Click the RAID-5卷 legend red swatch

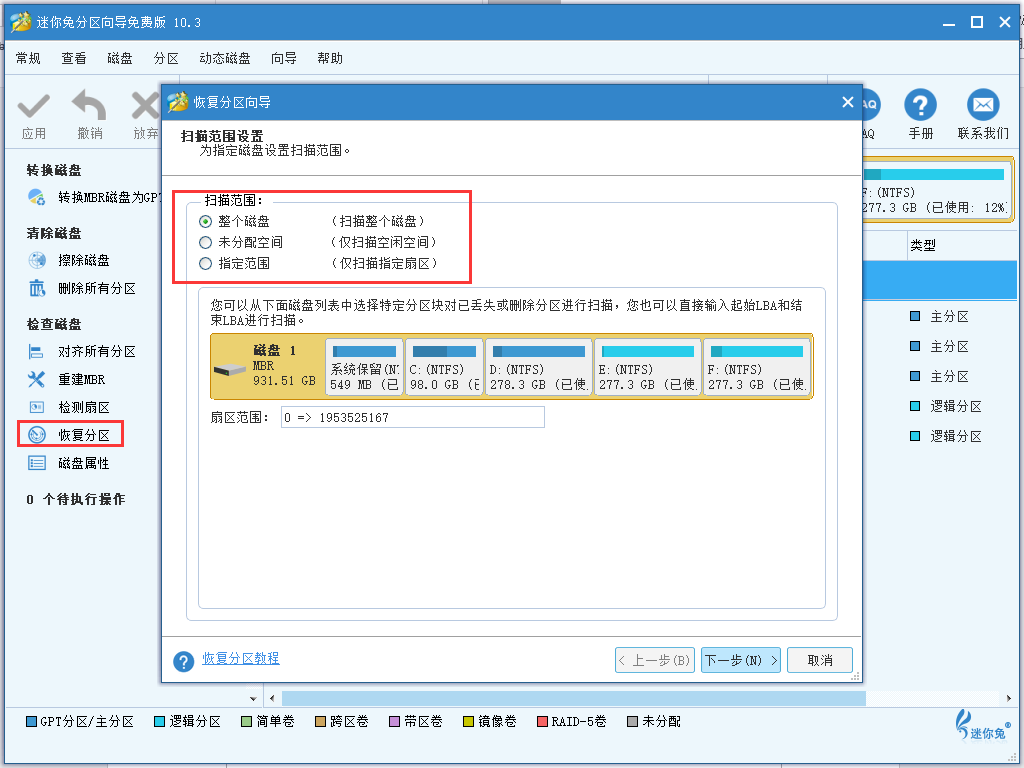(542, 722)
